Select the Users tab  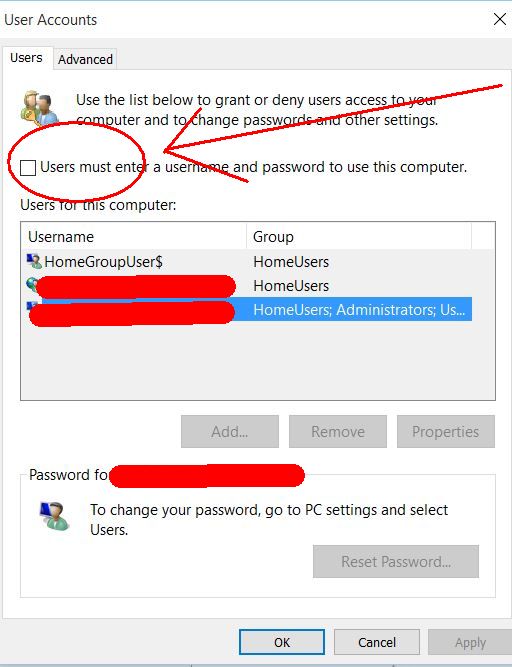(x=26, y=57)
